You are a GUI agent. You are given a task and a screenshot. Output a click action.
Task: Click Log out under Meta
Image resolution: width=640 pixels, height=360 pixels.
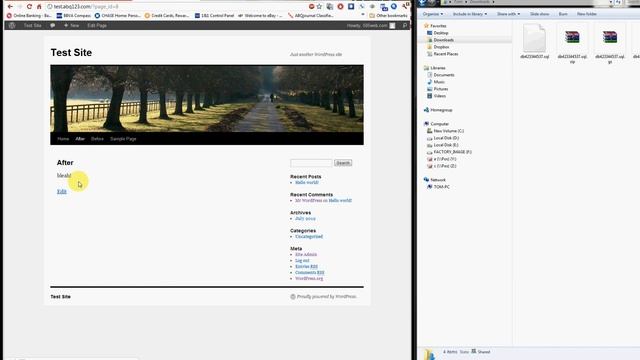coord(302,260)
